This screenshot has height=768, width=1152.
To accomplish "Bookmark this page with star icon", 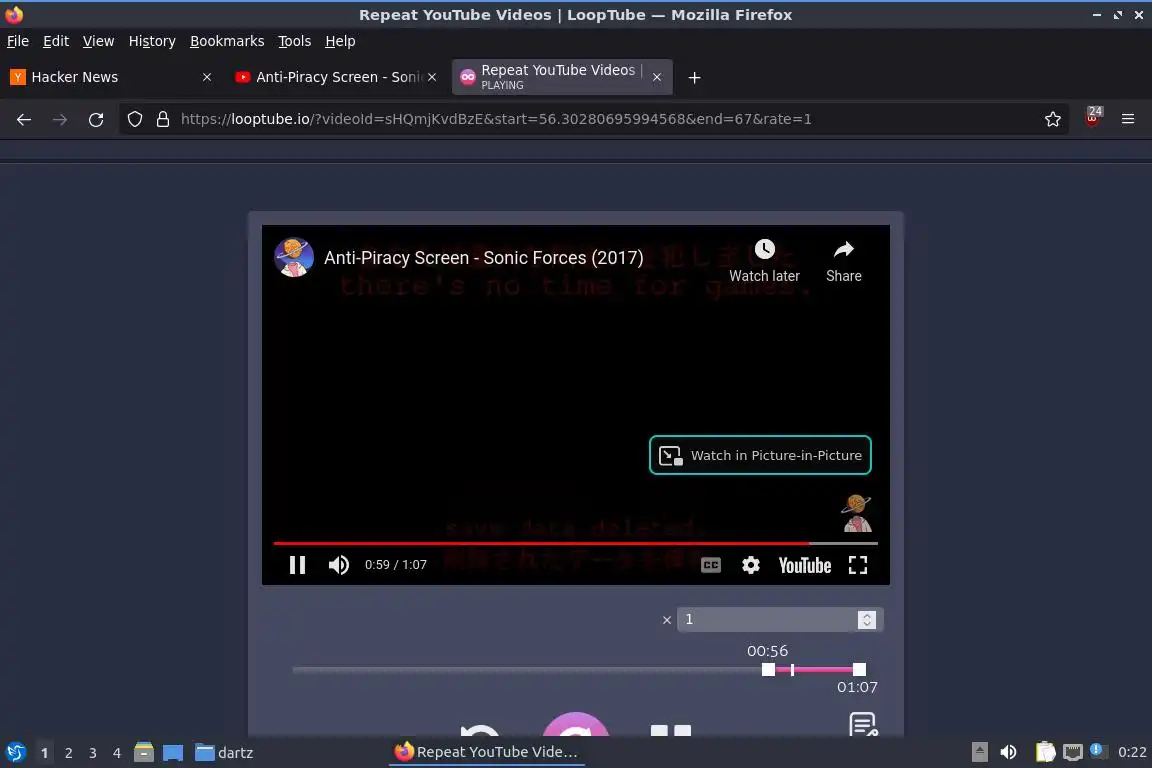I will (x=1053, y=119).
